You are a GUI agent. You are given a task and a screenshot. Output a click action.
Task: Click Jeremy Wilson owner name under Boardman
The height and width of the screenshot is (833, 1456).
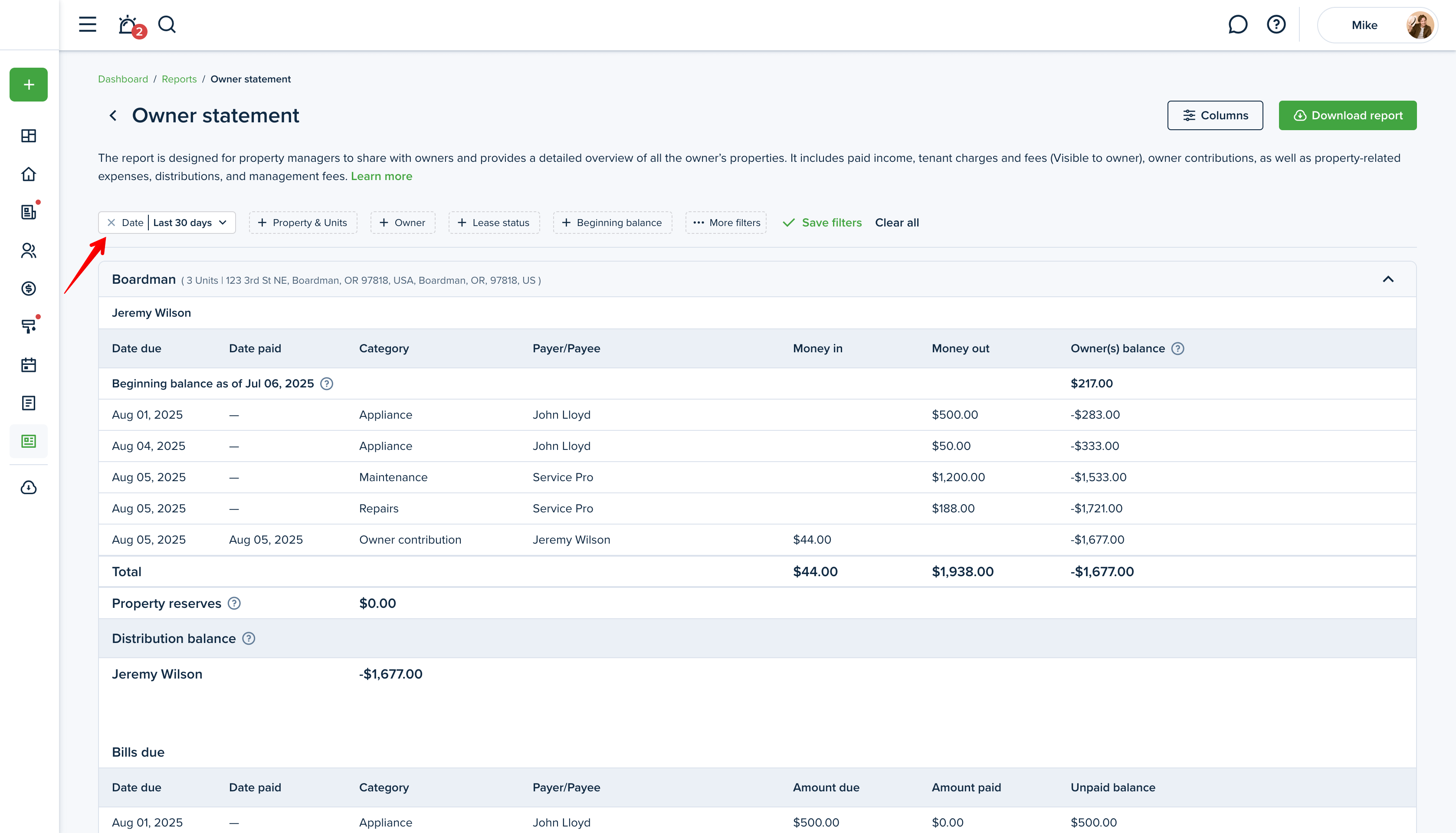point(151,313)
